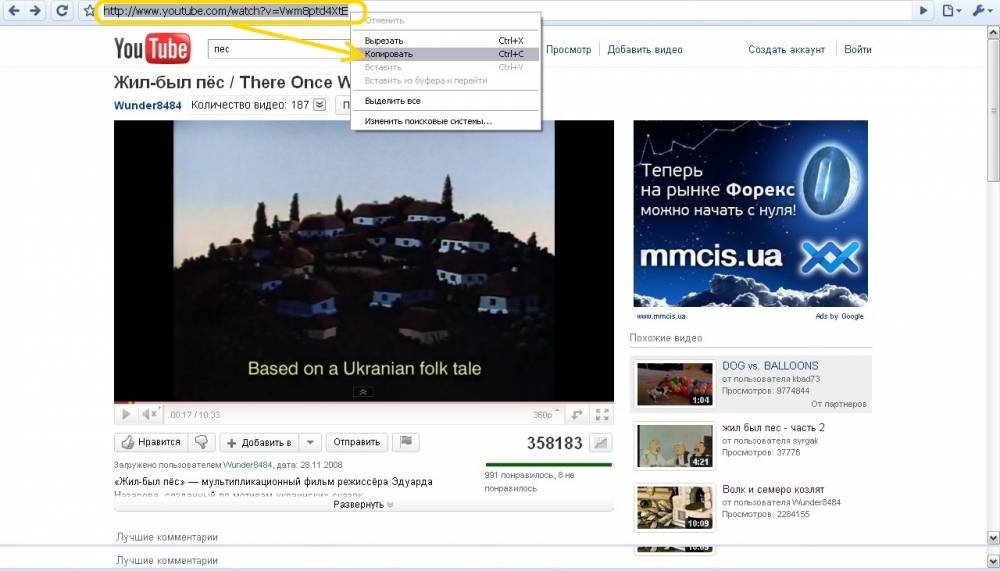Unmute the video with the speaker icon

(x=150, y=414)
